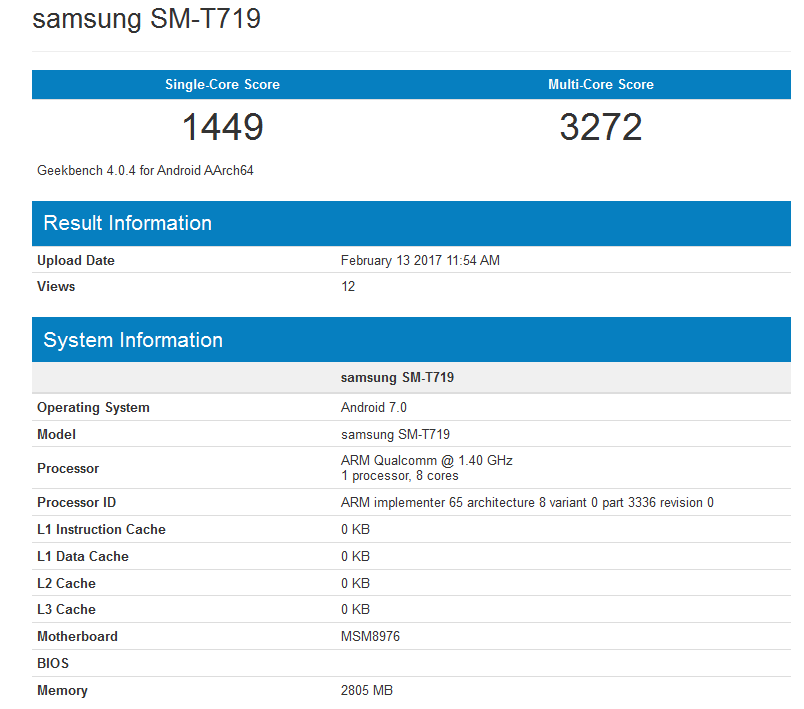Click the L2 Cache '0 KB' value
The width and height of the screenshot is (804, 709).
(x=355, y=583)
